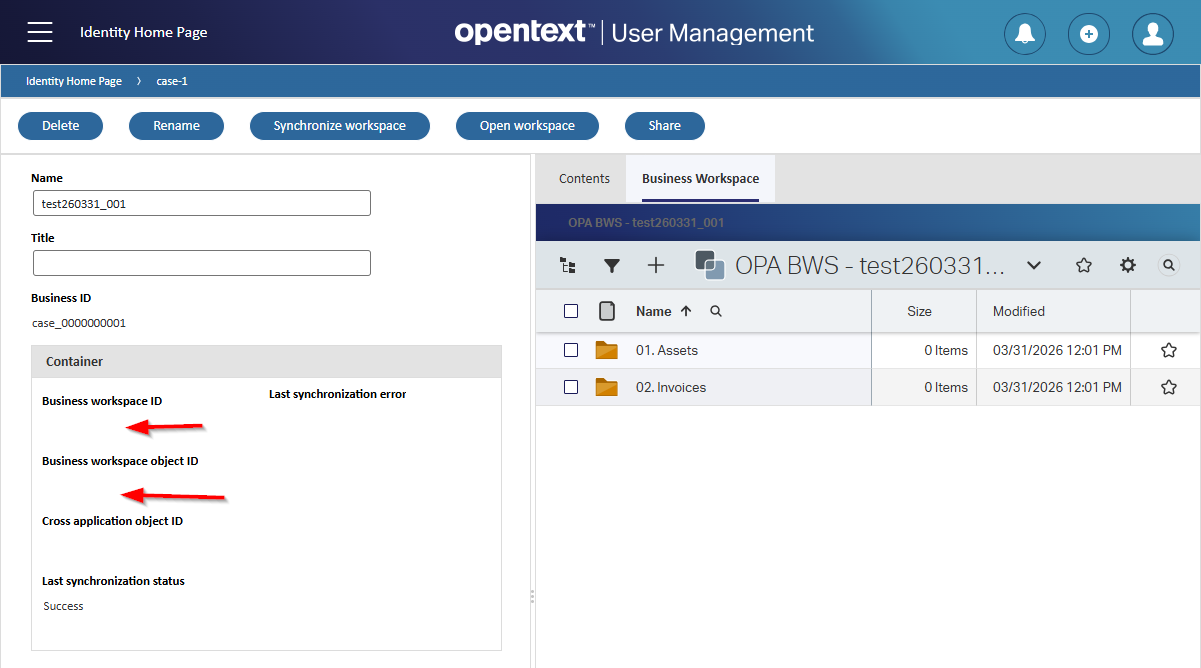The image size is (1201, 668).
Task: Click 0 Items size of 01. Assets
Action: pyautogui.click(x=946, y=350)
